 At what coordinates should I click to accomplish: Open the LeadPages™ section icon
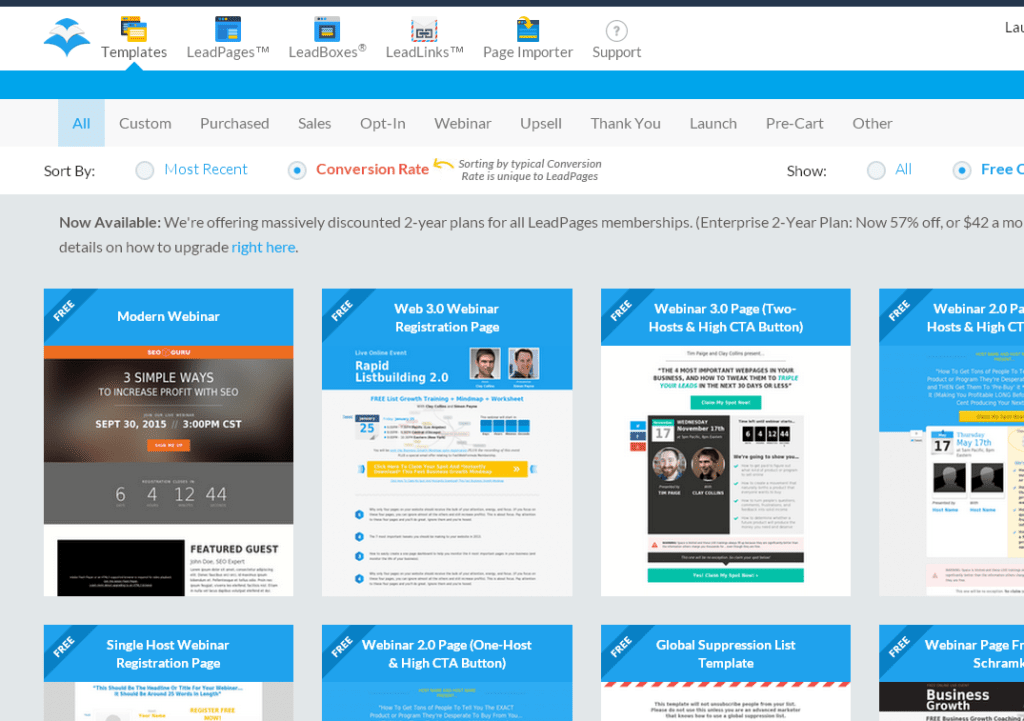[227, 29]
